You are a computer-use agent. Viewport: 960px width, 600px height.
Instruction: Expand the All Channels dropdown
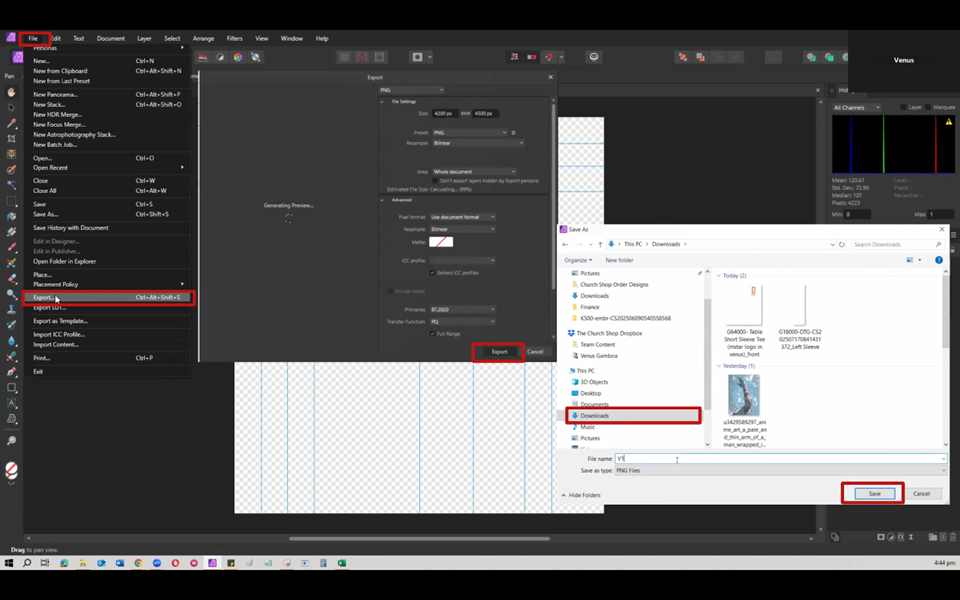click(857, 107)
